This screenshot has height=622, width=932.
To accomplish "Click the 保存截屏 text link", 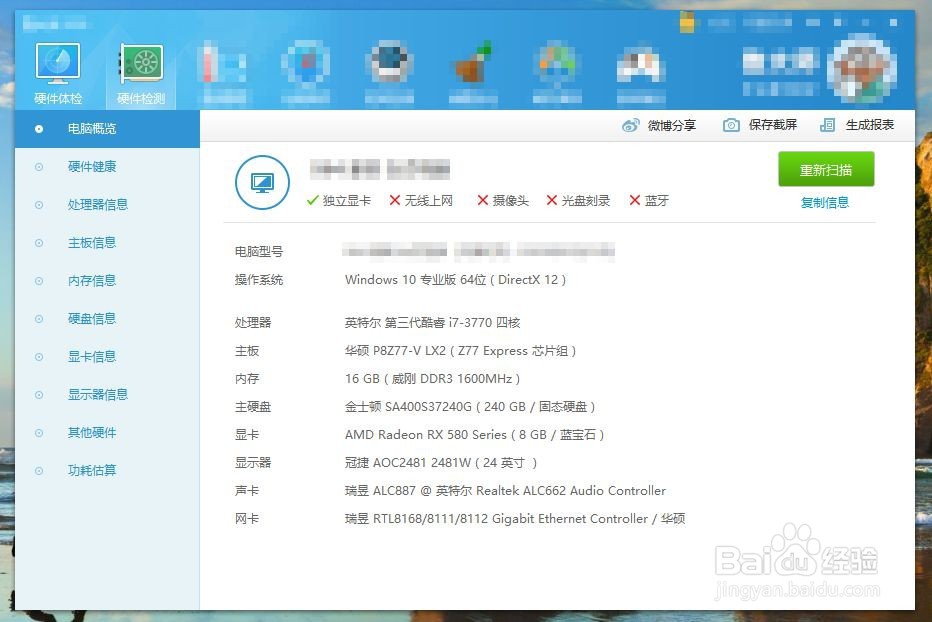I will click(x=773, y=125).
